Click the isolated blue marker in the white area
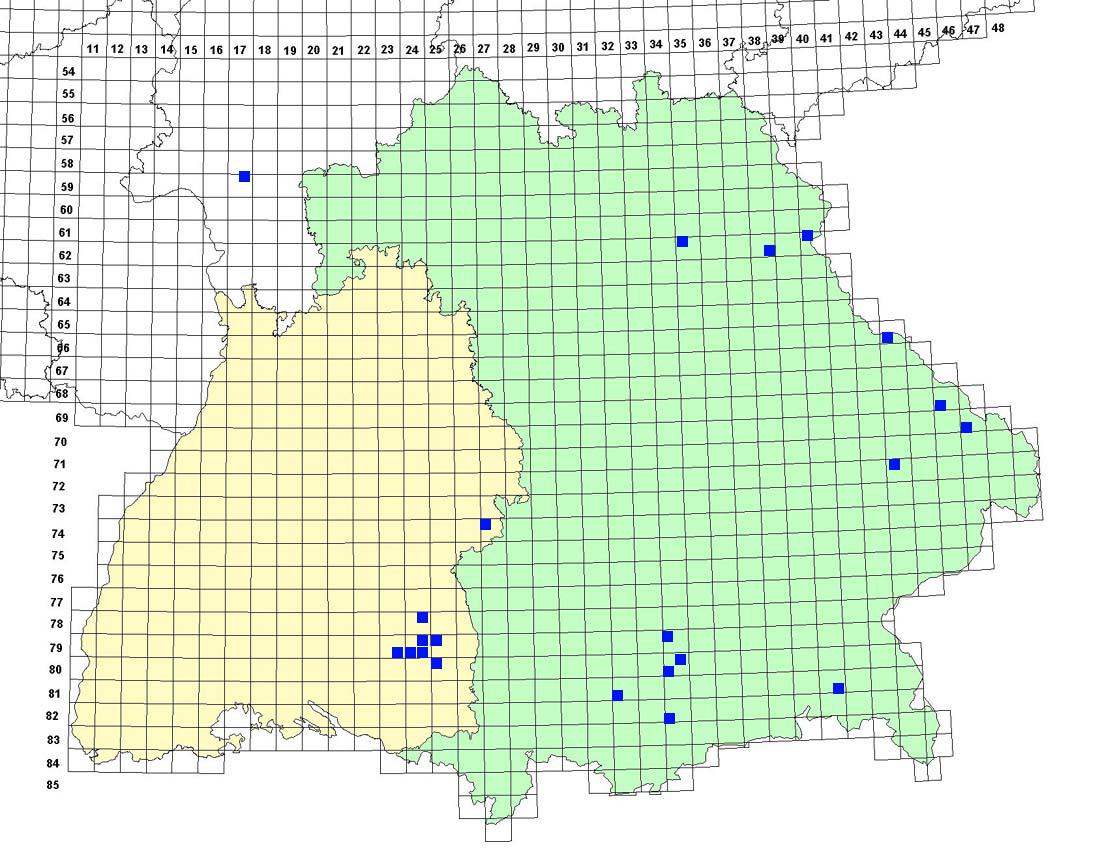Image resolution: width=1100 pixels, height=849 pixels. [x=244, y=176]
